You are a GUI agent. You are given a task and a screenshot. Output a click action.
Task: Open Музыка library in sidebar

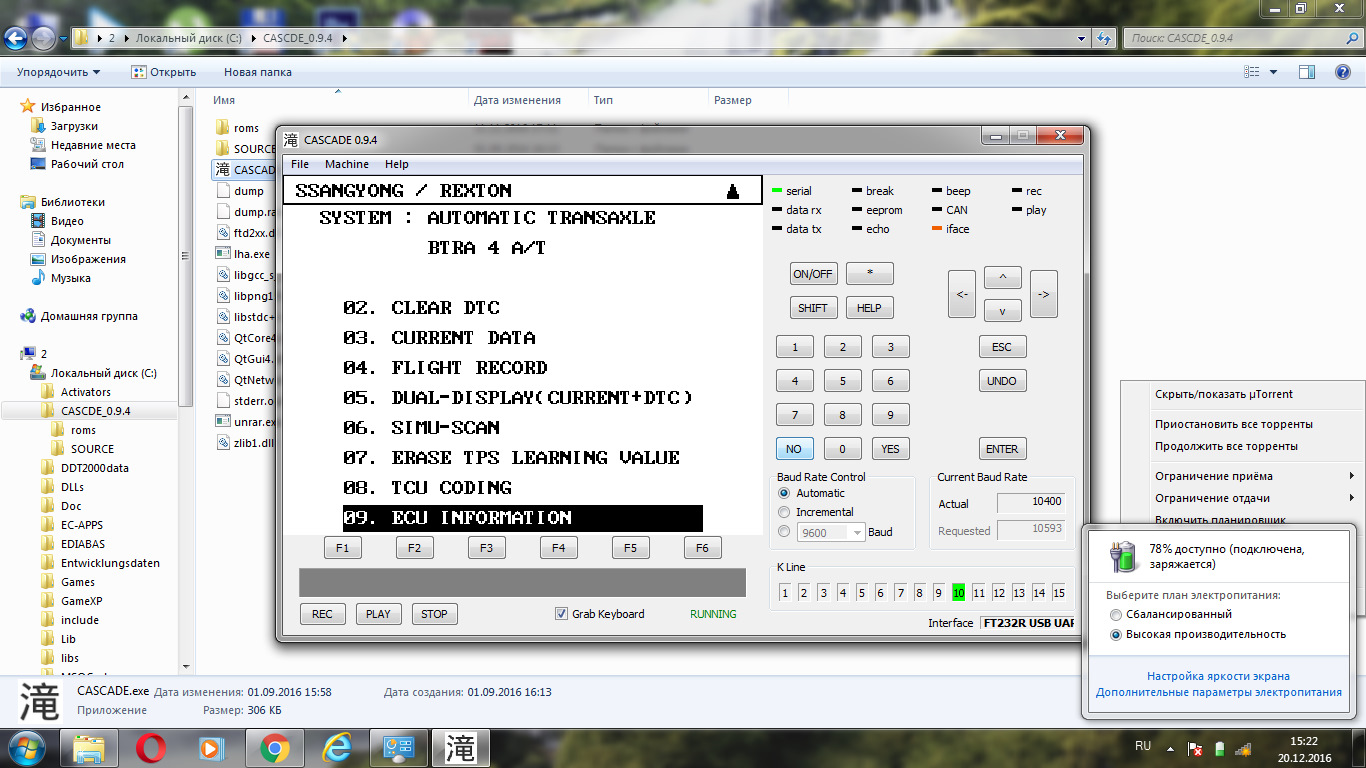click(70, 278)
